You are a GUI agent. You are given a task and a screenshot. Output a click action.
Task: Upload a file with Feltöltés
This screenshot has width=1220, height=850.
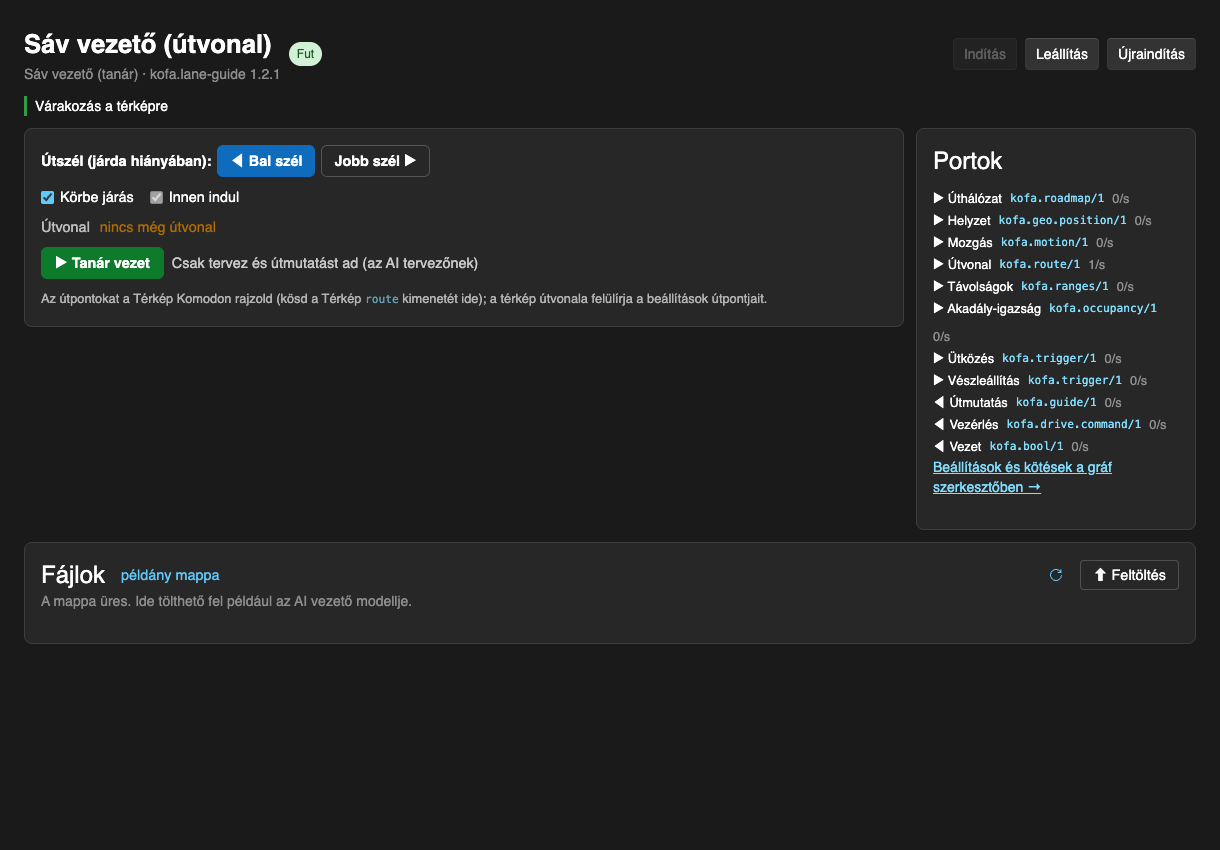[x=1129, y=575]
